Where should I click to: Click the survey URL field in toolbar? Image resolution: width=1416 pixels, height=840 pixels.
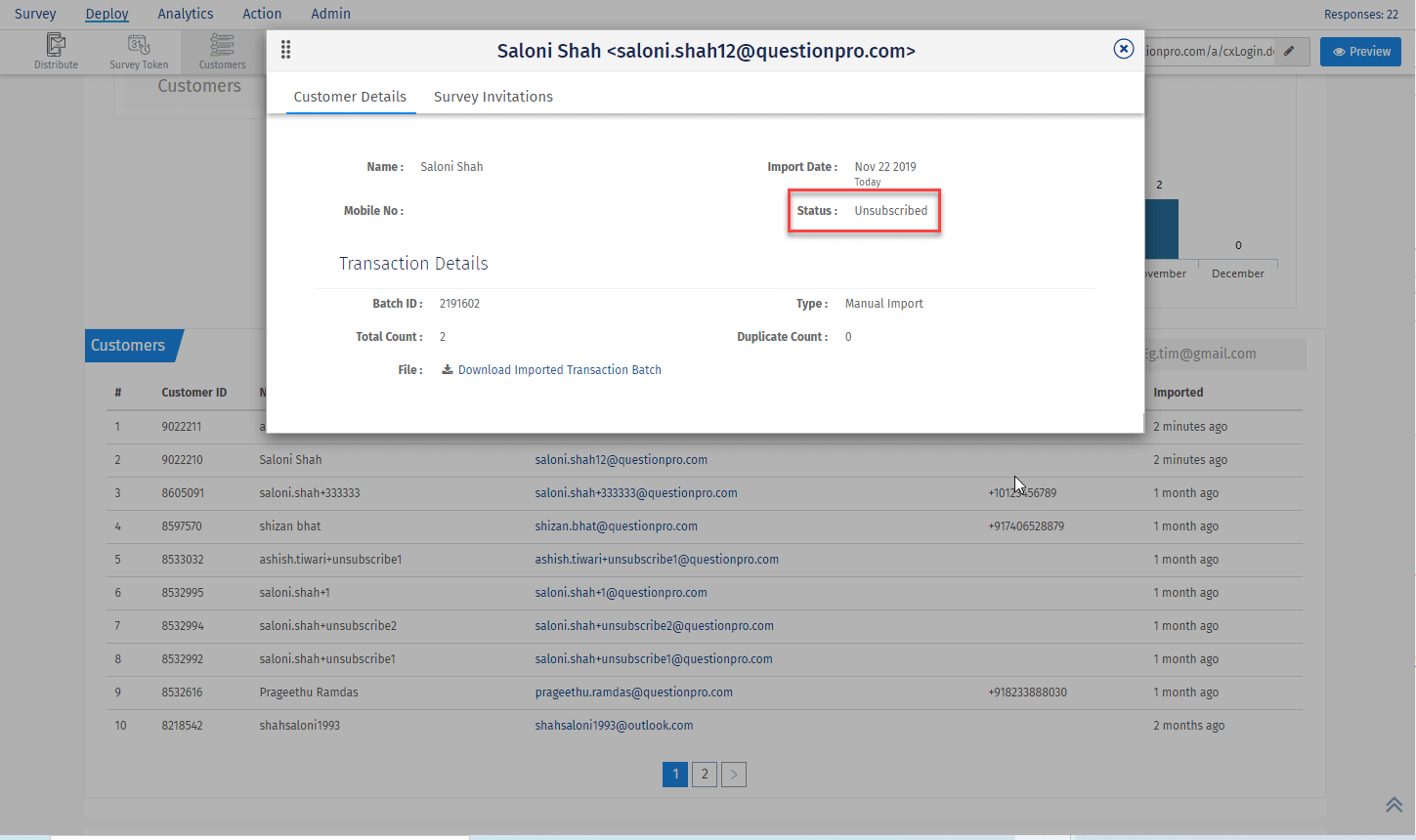[1210, 51]
